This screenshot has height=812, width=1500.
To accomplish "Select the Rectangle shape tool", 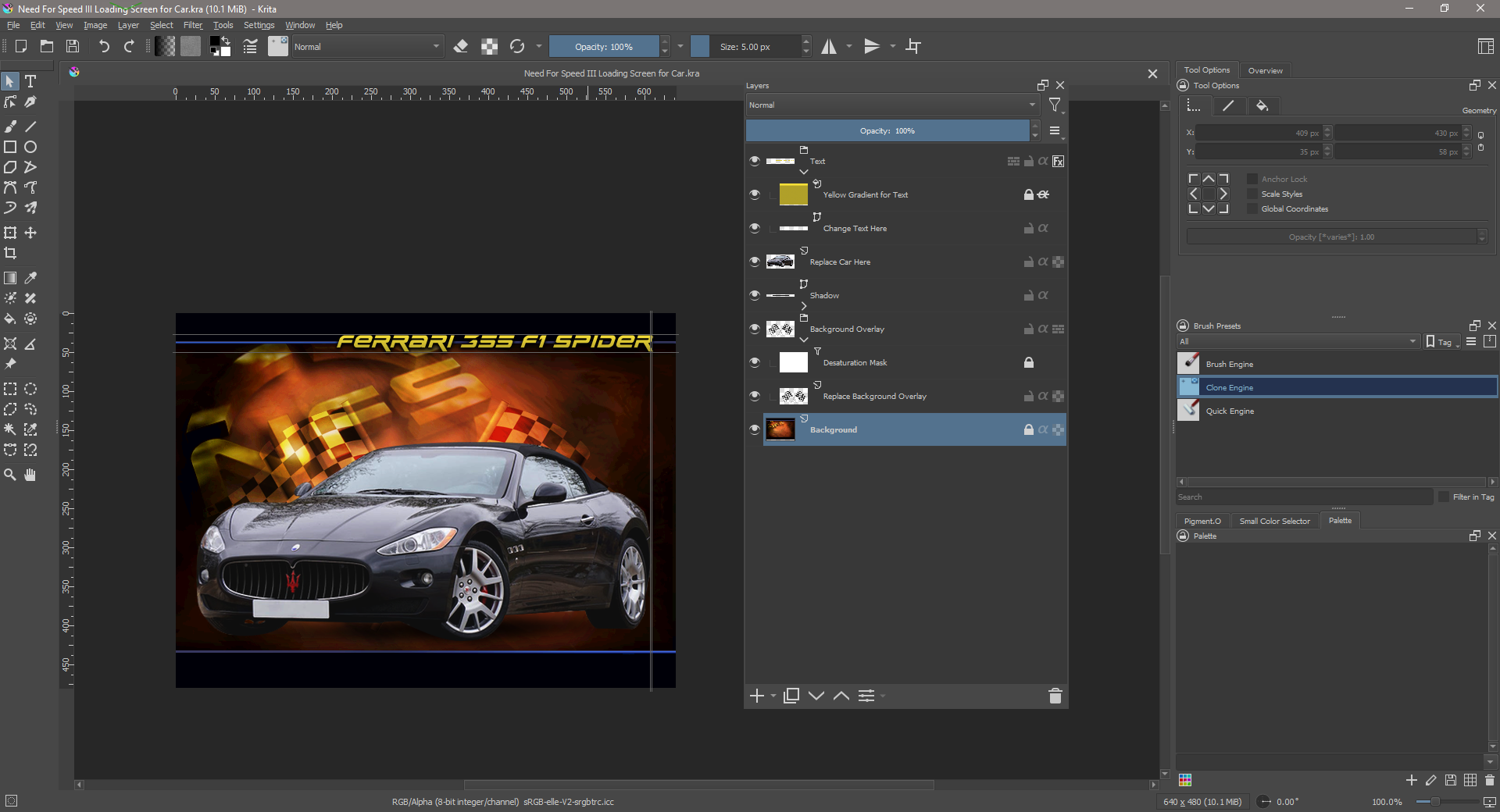I will click(10, 147).
